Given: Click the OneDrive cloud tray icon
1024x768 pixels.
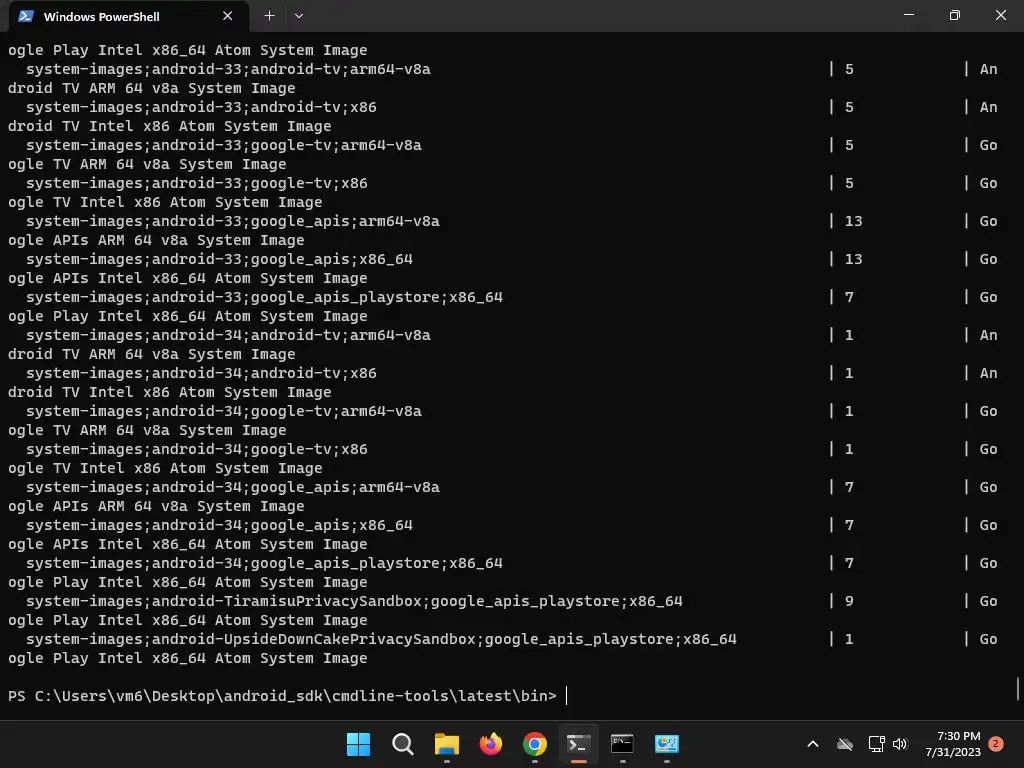Looking at the screenshot, I should tap(844, 744).
